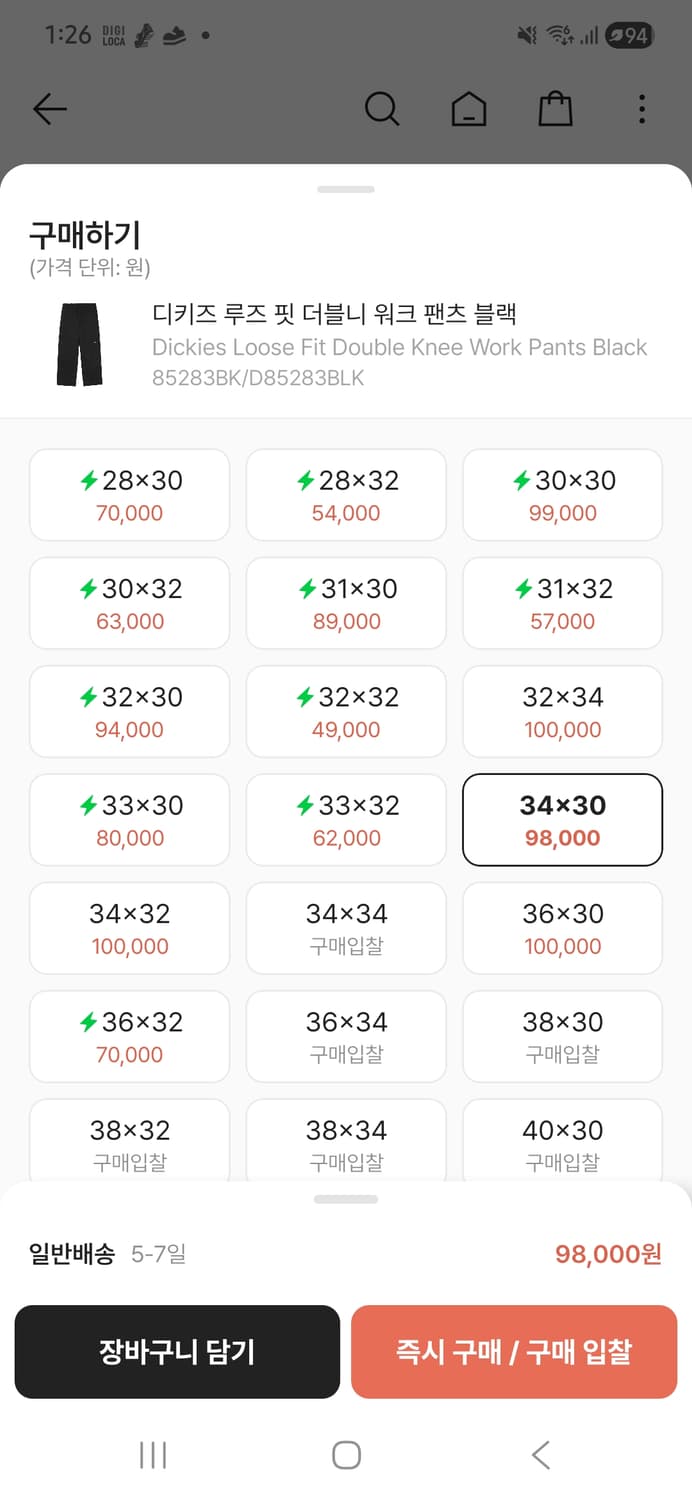Go back using the top-left arrow icon
Image resolution: width=692 pixels, height=1500 pixels.
50,109
